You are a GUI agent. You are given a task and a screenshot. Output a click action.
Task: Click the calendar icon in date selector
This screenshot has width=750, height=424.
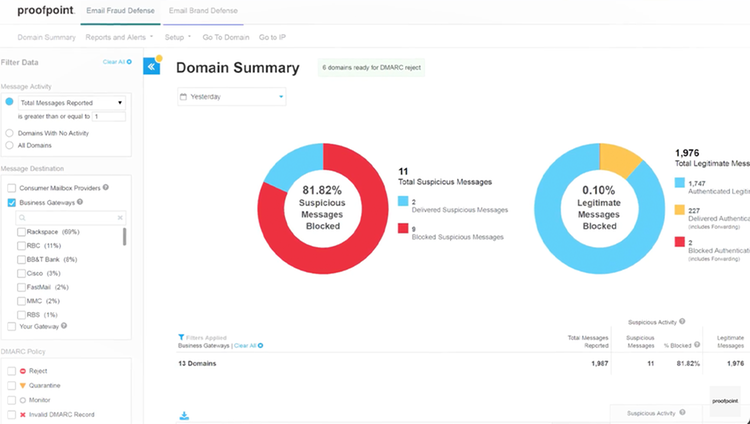pos(183,97)
